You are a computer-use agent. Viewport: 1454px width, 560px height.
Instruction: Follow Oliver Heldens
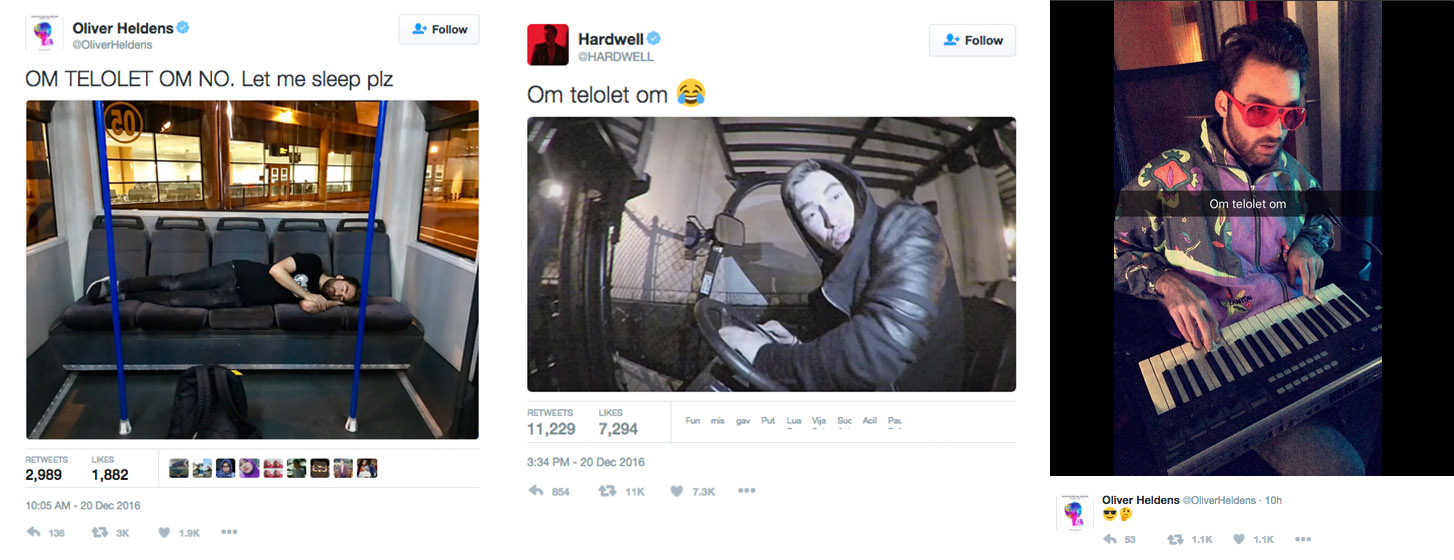(x=439, y=29)
